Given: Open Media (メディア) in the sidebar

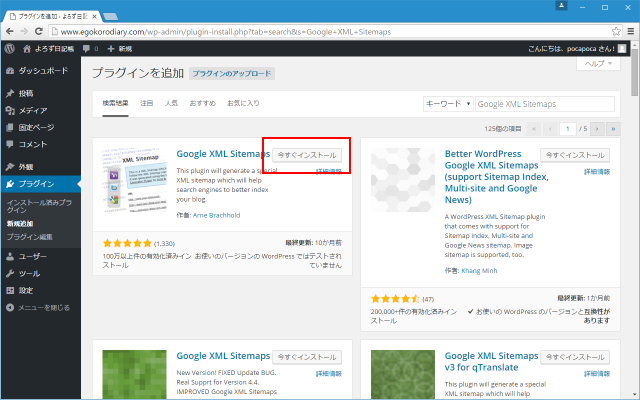Looking at the screenshot, I should pyautogui.click(x=33, y=110).
